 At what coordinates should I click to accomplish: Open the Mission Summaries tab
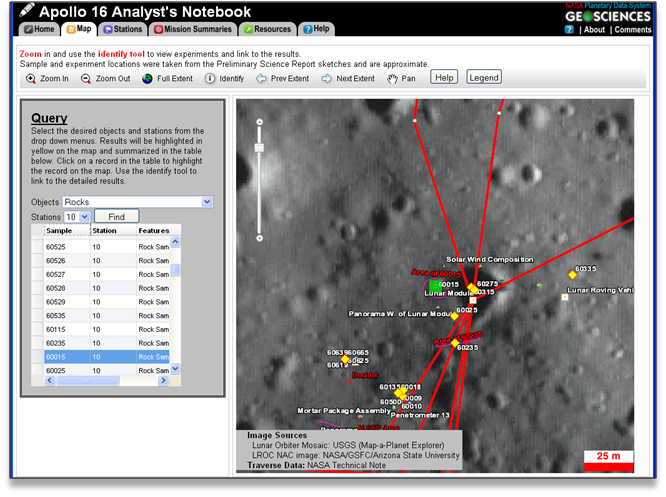pos(193,29)
